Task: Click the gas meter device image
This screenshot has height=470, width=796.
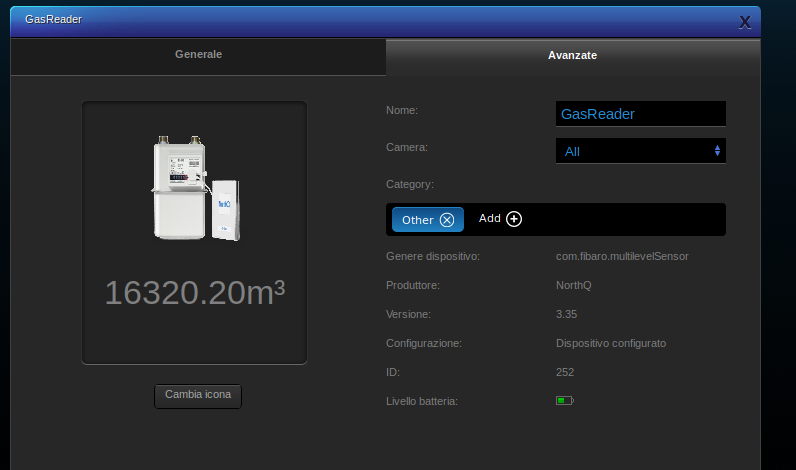Action: coord(196,188)
